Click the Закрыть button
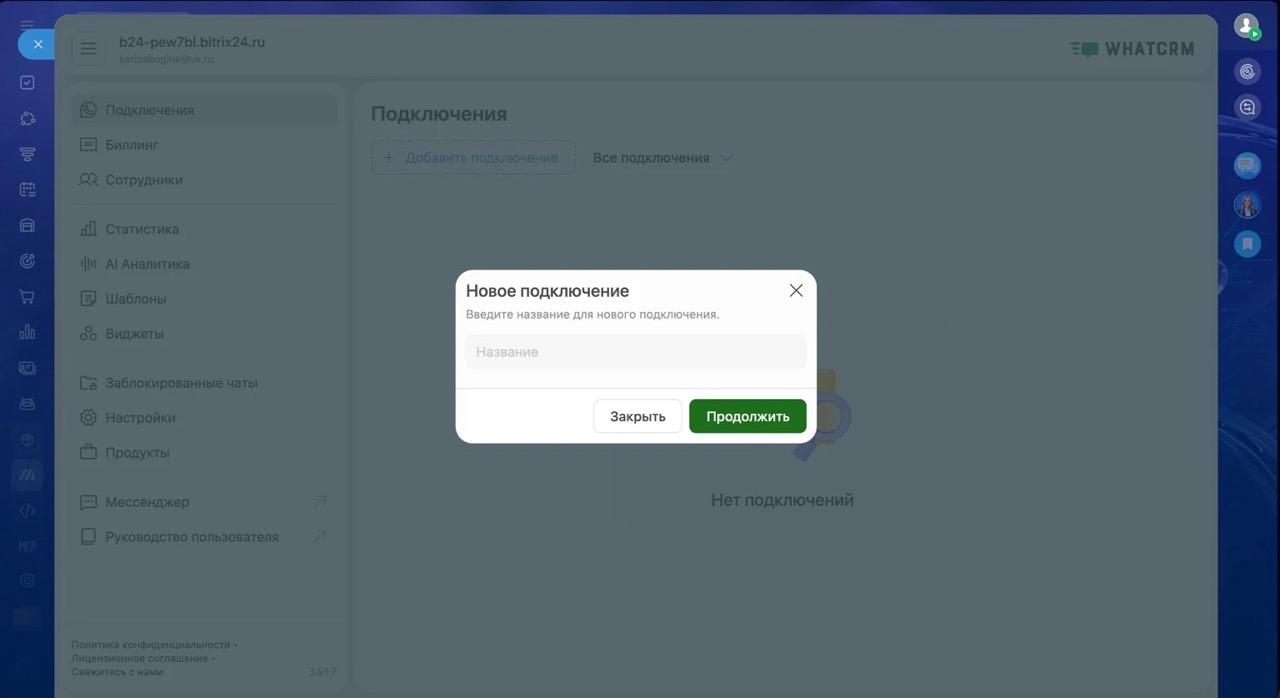Image resolution: width=1280 pixels, height=698 pixels. pyautogui.click(x=638, y=416)
